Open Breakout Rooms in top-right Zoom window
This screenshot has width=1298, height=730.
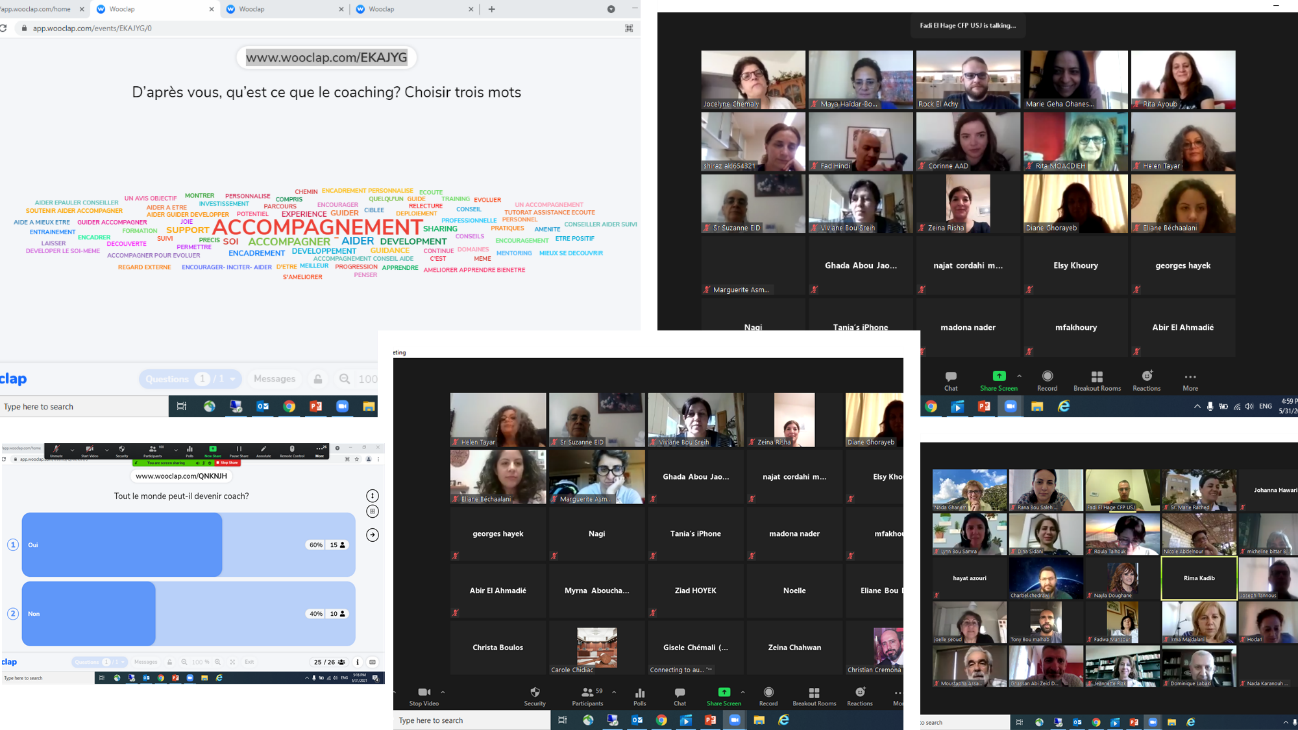coord(1097,381)
